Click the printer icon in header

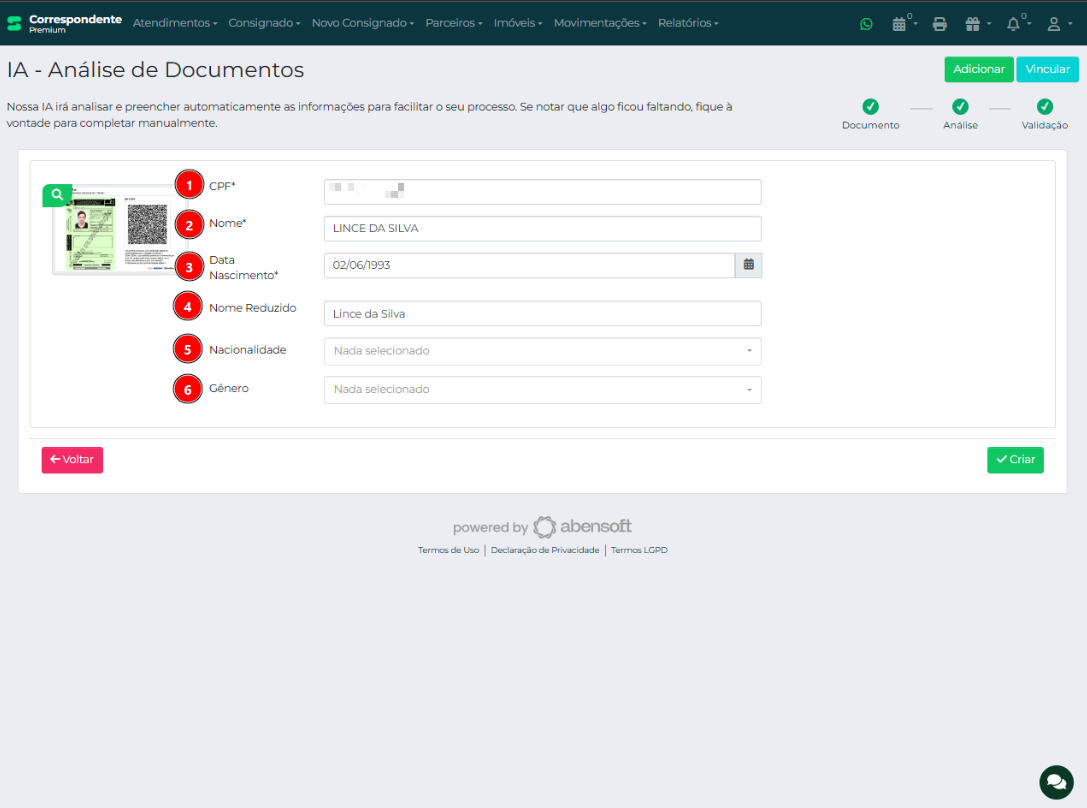point(939,24)
